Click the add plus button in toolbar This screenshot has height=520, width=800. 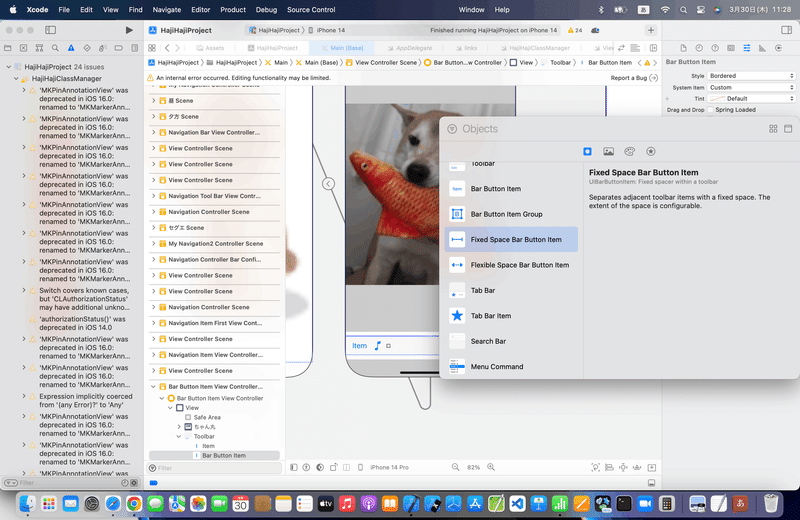tap(651, 30)
